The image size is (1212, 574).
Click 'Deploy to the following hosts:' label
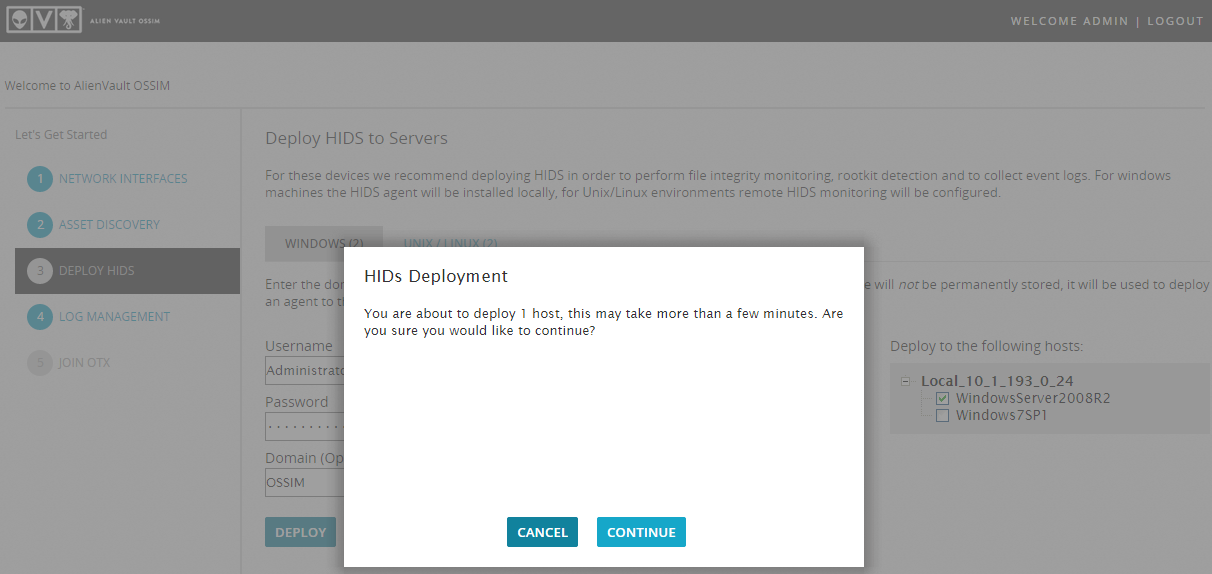point(987,346)
